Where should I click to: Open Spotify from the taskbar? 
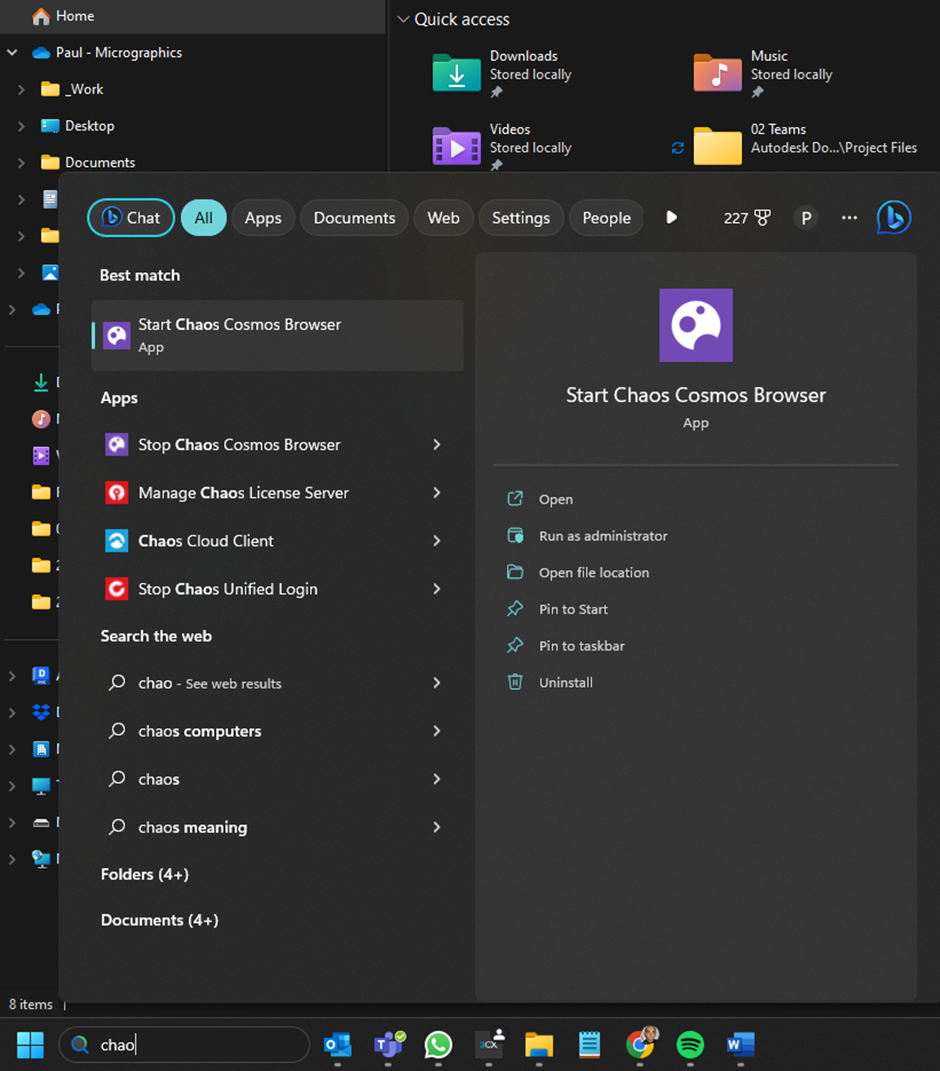690,1044
